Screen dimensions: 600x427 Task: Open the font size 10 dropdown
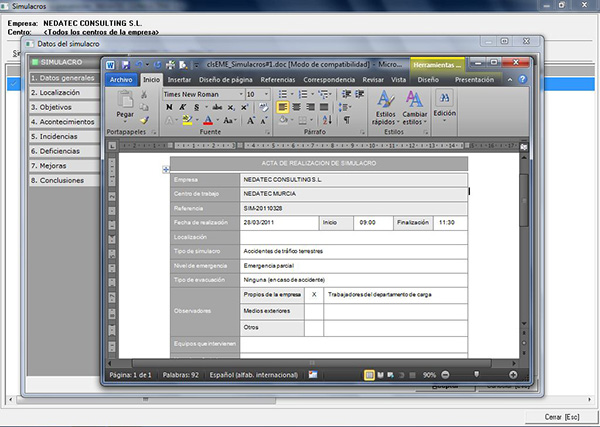[267, 94]
